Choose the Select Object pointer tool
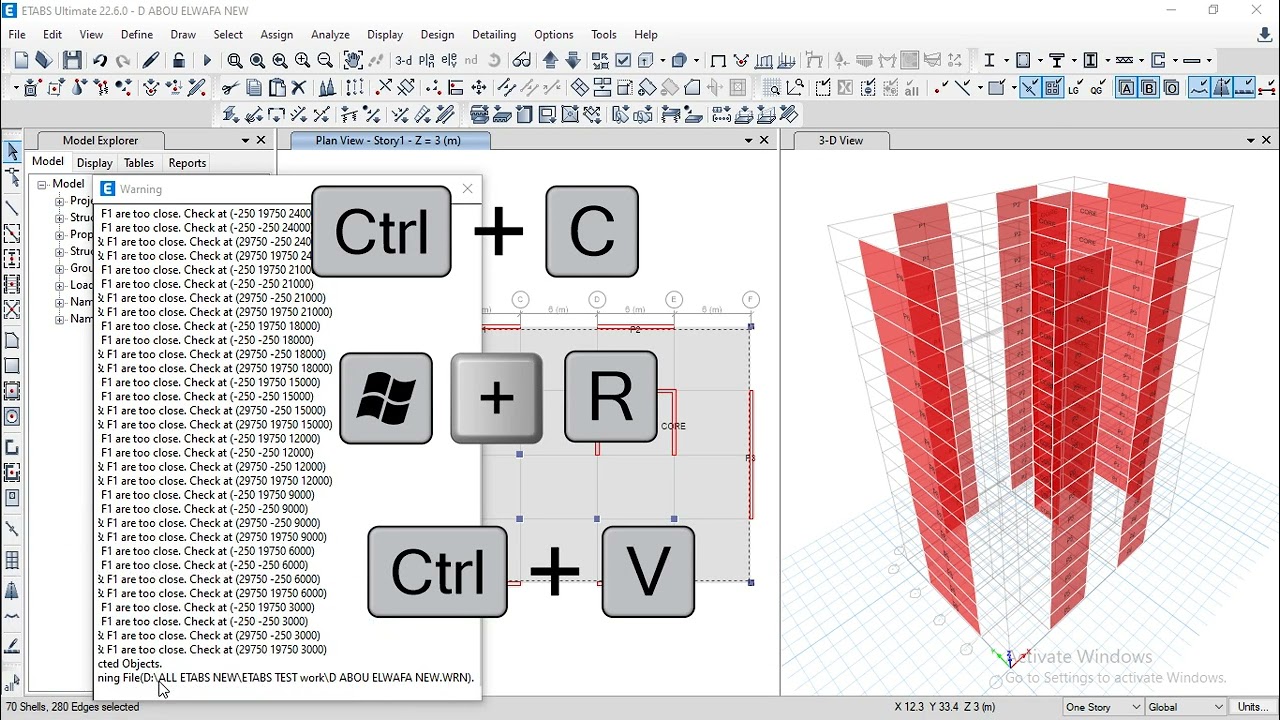 [x=12, y=152]
